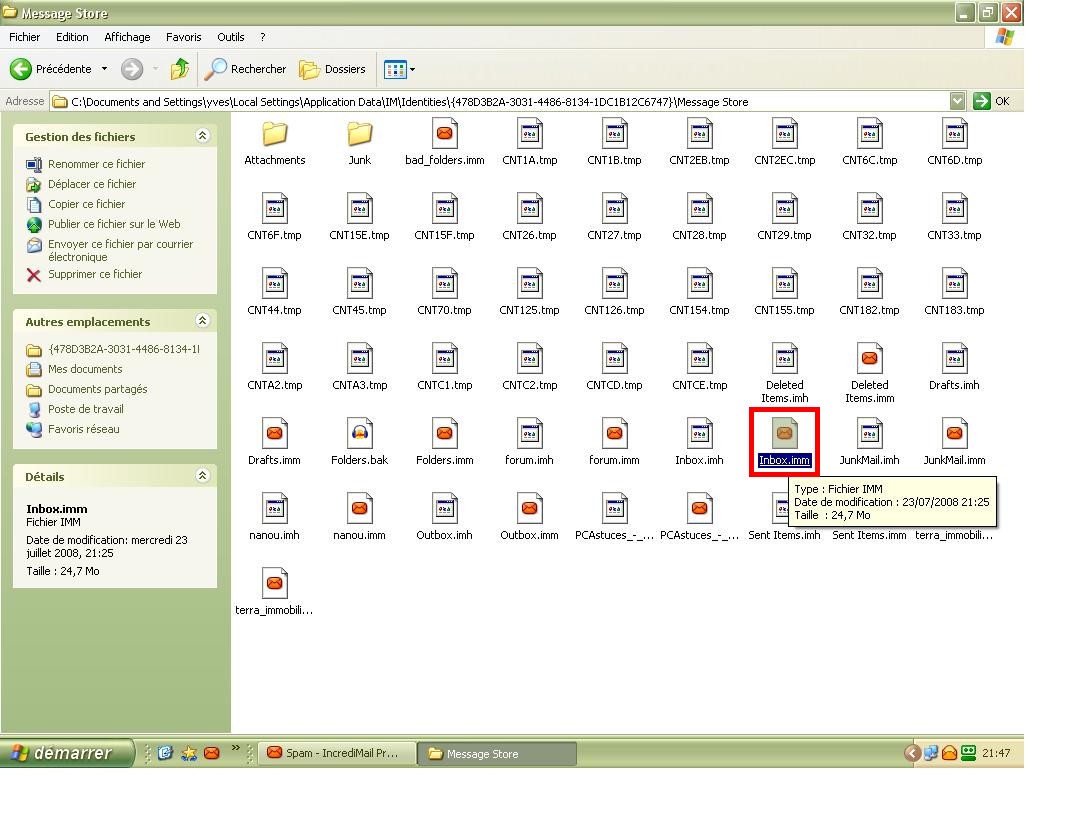The width and height of the screenshot is (1080, 823).
Task: Click the Rechercher toolbar button
Action: pyautogui.click(x=245, y=69)
